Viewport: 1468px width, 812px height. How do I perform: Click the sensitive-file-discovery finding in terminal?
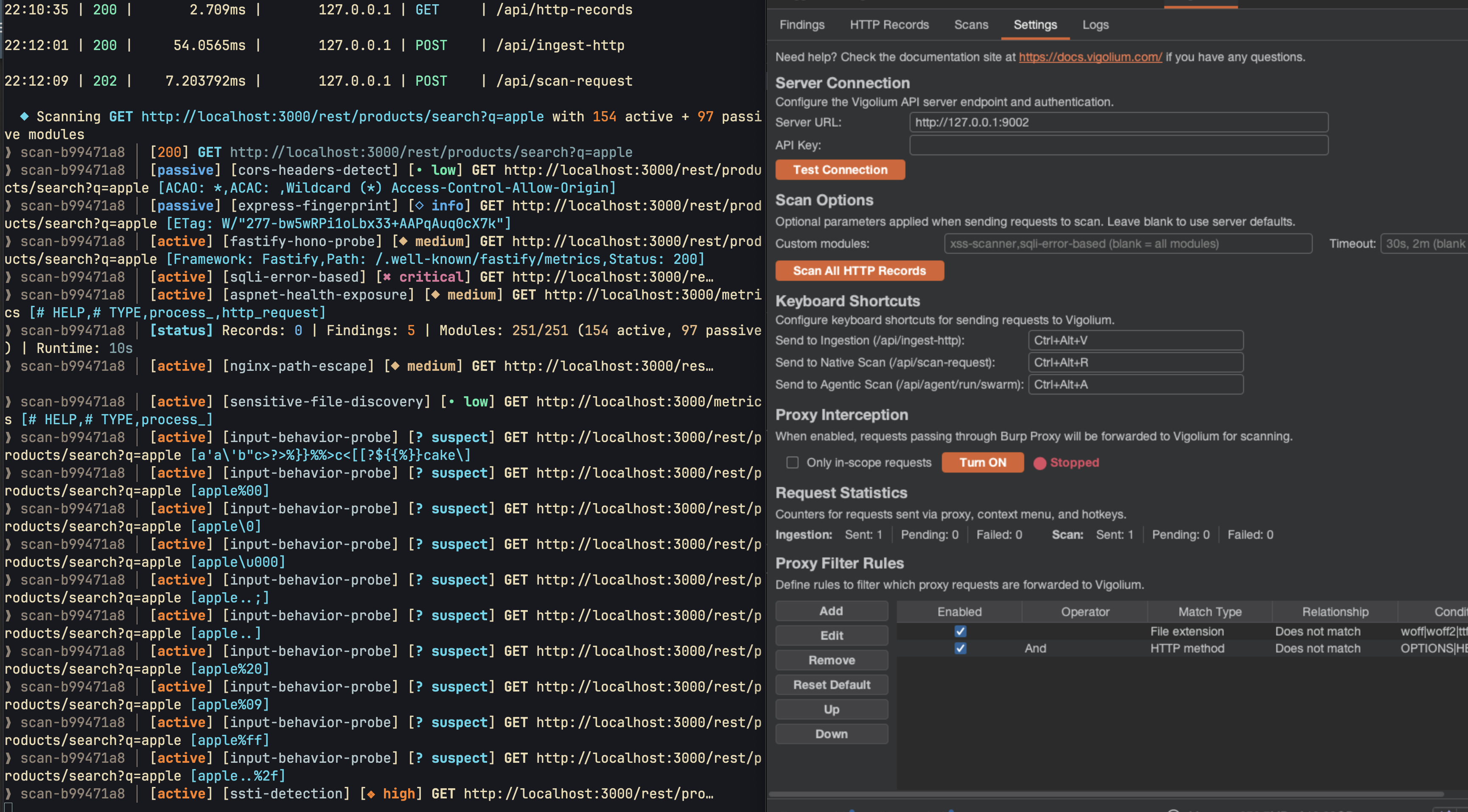point(383,411)
